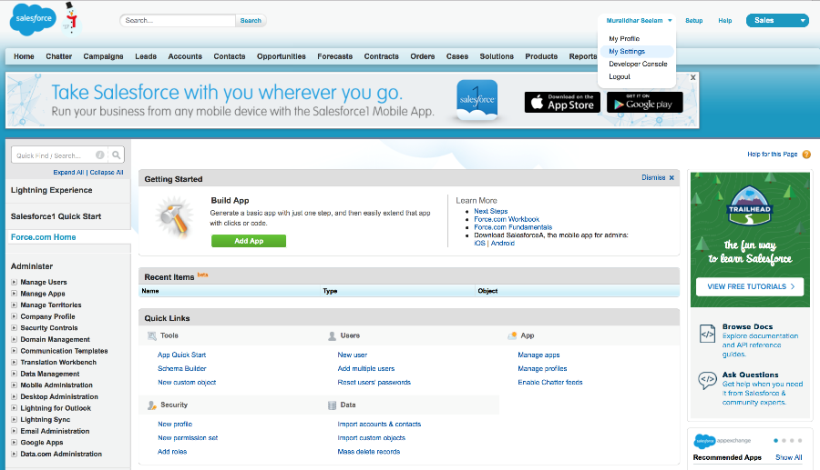The width and height of the screenshot is (820, 470).
Task: Click the Trailhead badge image
Action: [749, 206]
